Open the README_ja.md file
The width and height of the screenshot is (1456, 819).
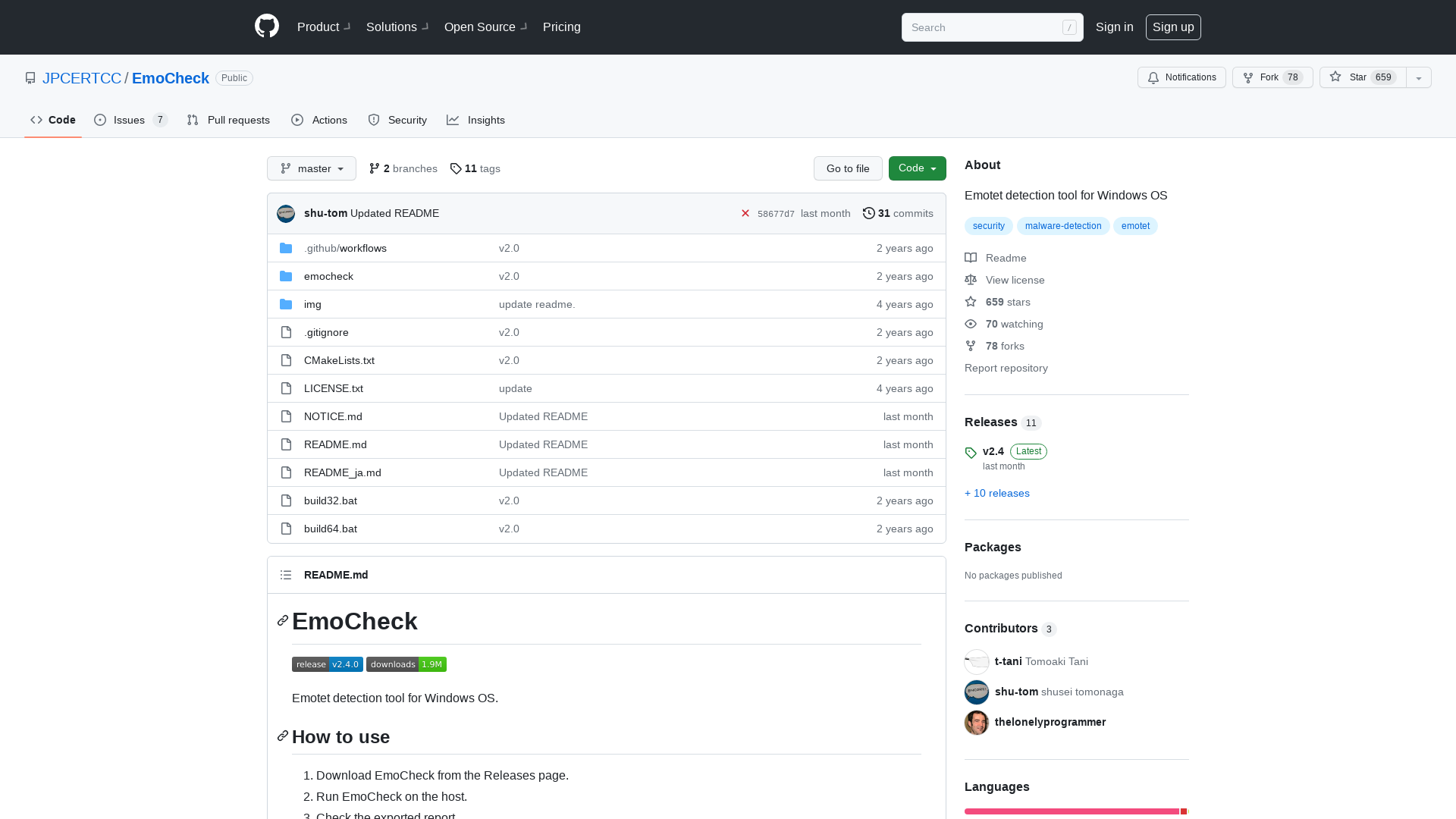point(343,472)
